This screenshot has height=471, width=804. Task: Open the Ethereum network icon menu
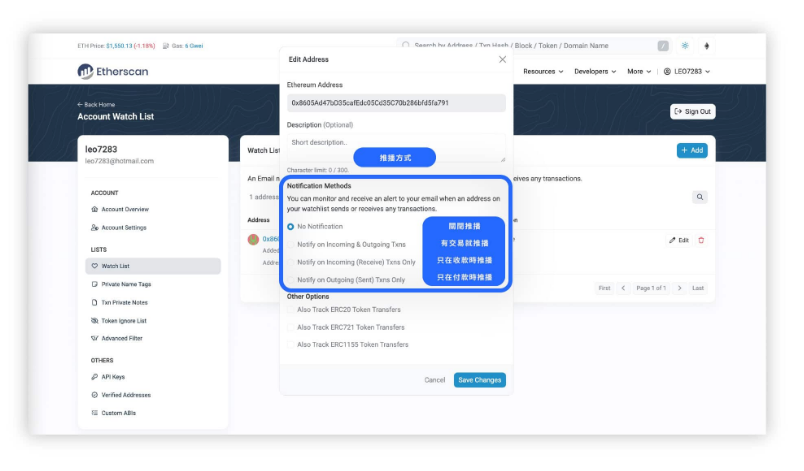(x=707, y=46)
